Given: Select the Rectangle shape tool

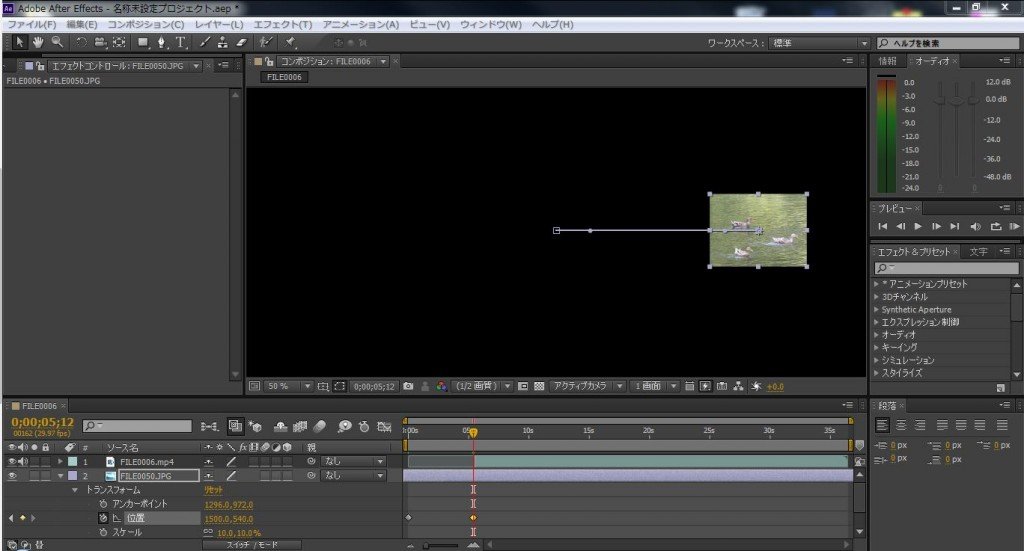Looking at the screenshot, I should tap(142, 42).
